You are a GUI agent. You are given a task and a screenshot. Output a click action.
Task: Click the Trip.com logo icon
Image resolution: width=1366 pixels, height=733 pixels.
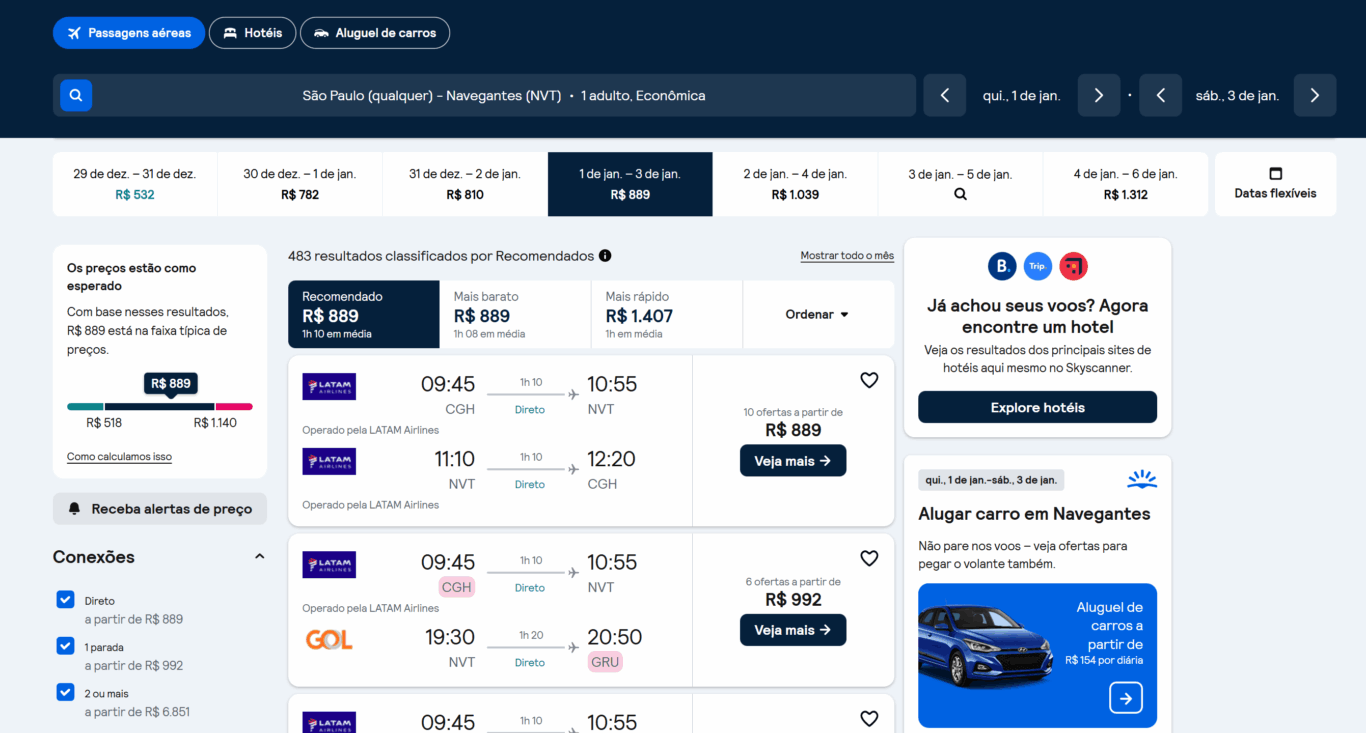(1037, 265)
